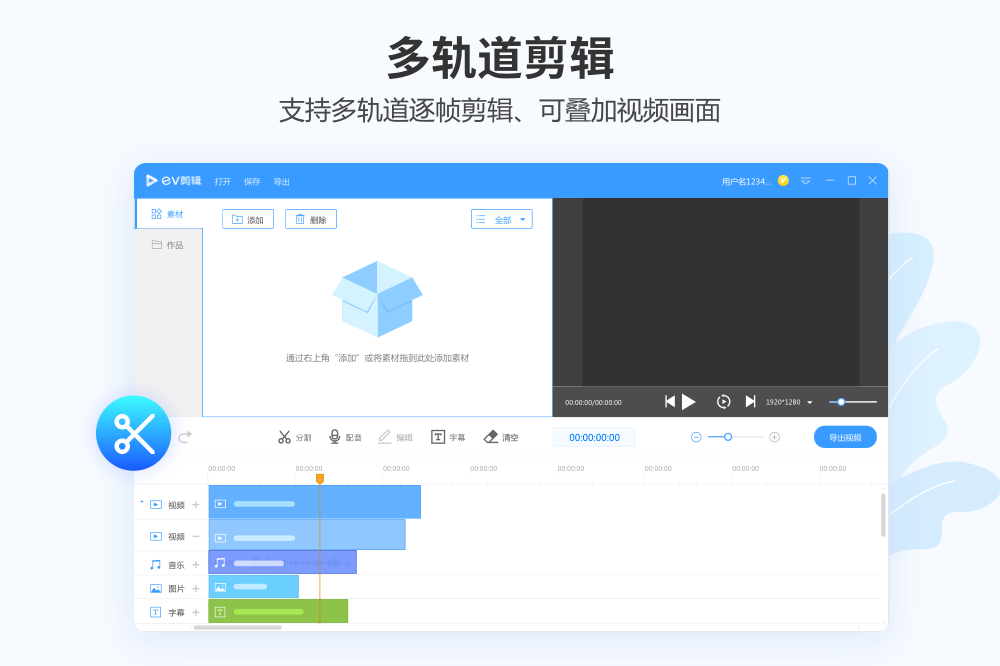Click the 保存 menu item
The image size is (1000, 666).
(252, 182)
